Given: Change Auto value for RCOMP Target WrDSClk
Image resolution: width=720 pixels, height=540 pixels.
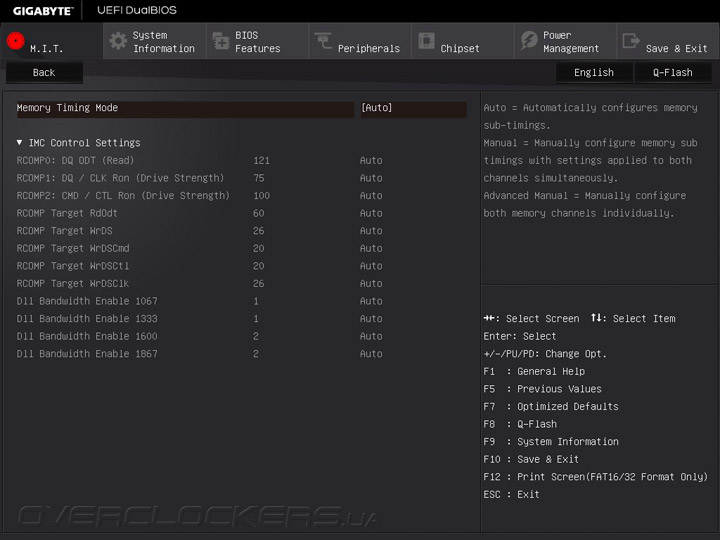Looking at the screenshot, I should pos(371,284).
